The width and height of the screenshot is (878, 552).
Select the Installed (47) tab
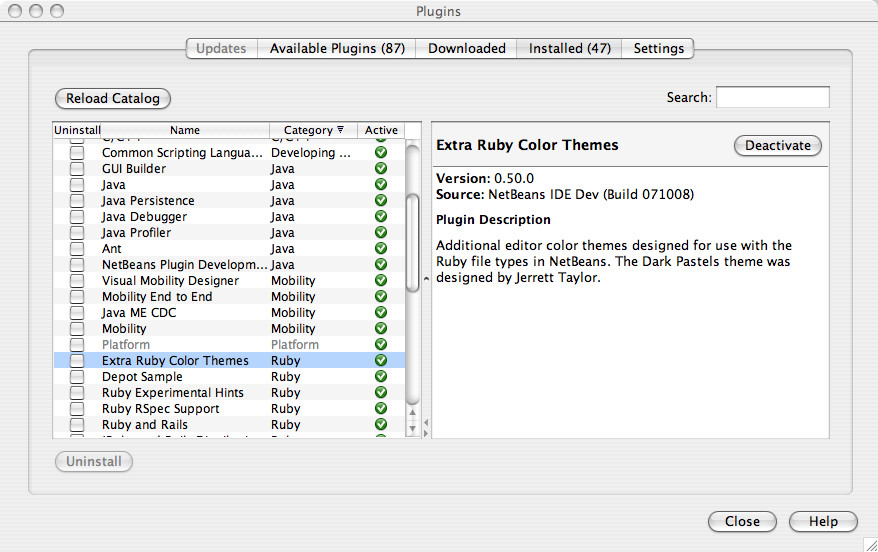(x=569, y=49)
